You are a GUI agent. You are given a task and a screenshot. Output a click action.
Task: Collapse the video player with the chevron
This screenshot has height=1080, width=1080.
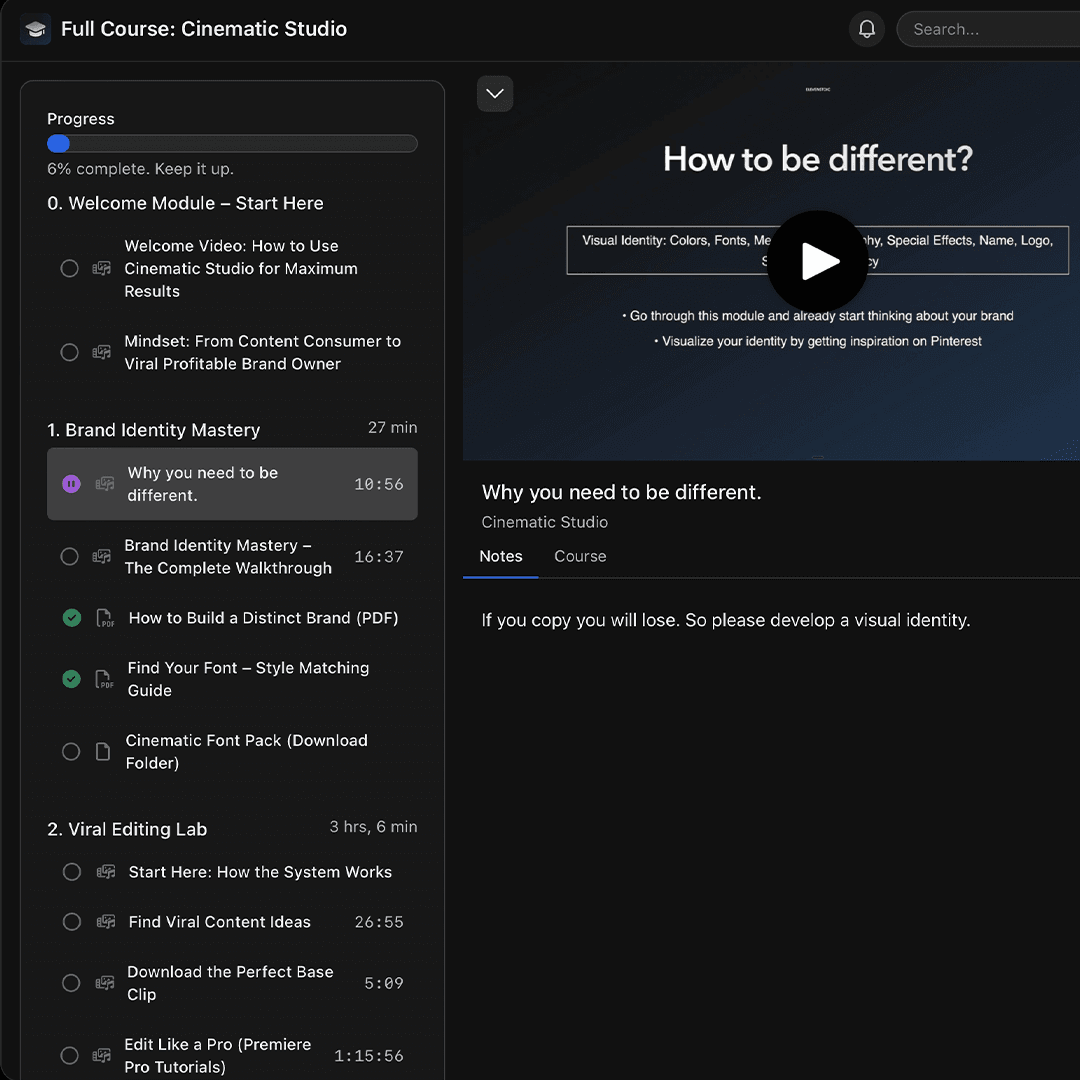point(495,93)
